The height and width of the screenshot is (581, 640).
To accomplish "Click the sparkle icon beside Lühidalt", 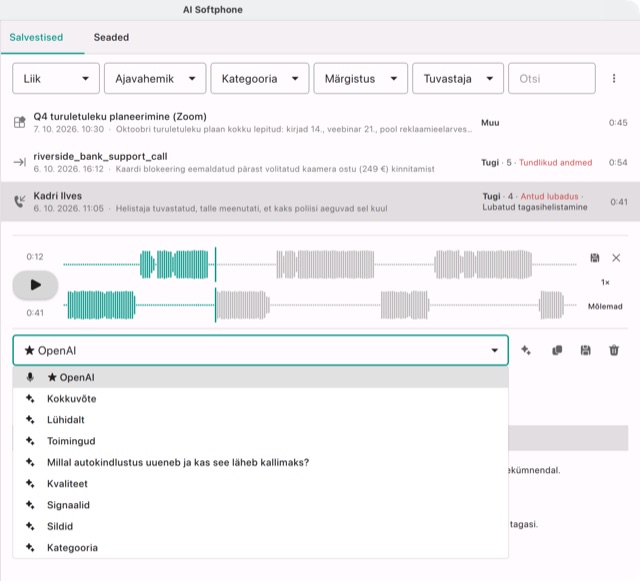I will [30, 420].
